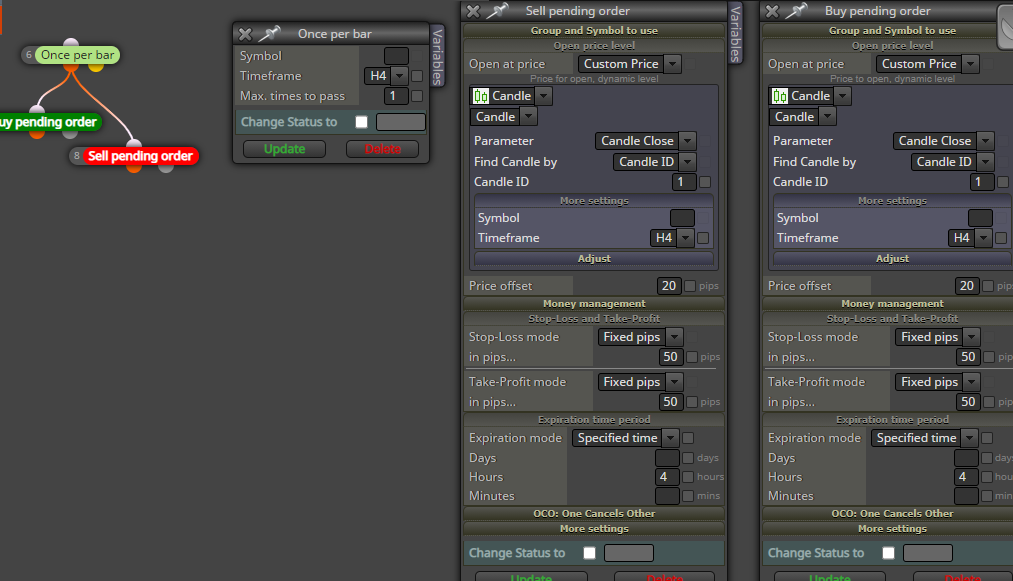
Task: Toggle Stop-Loss pips checkbox in Sell pending order
Action: tap(692, 357)
